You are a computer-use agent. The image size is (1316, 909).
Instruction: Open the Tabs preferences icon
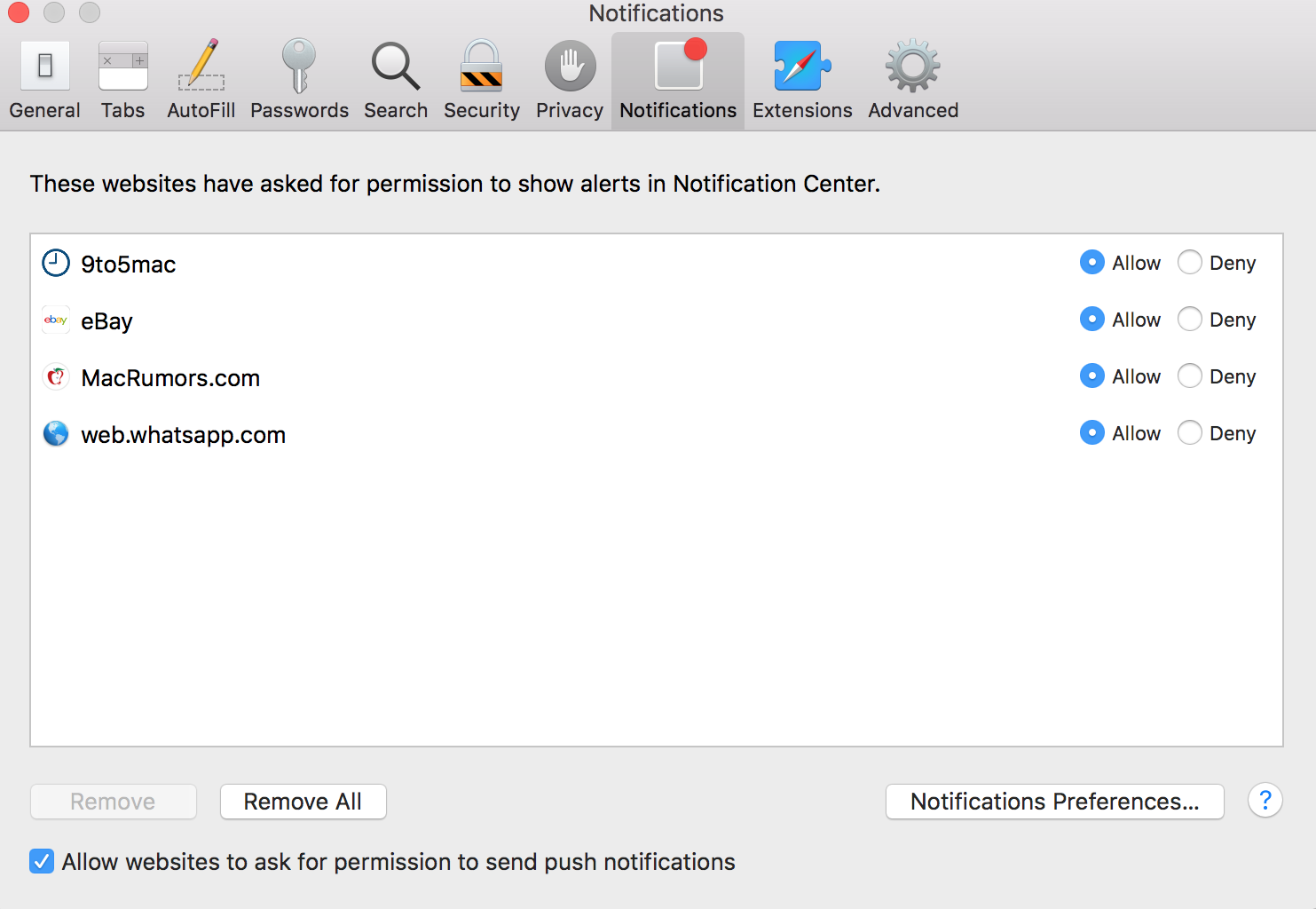coord(123,66)
